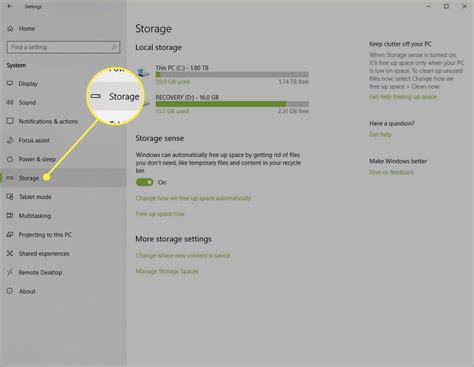
Task: Click the Power & sleep icon
Action: [x=10, y=159]
